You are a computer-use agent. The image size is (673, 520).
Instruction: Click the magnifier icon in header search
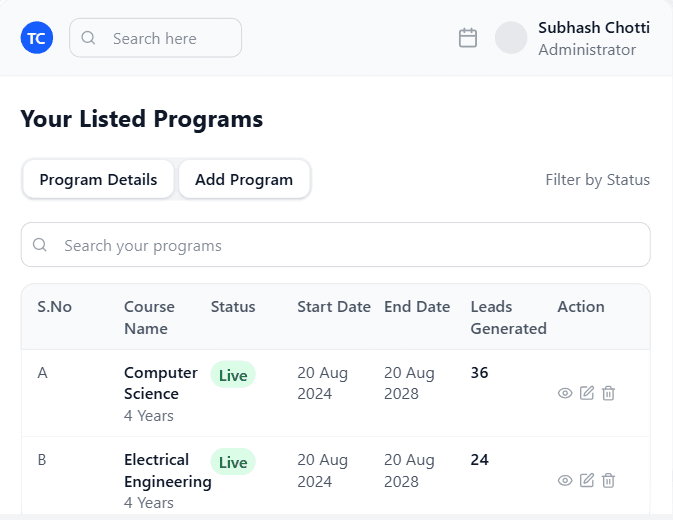coord(88,38)
